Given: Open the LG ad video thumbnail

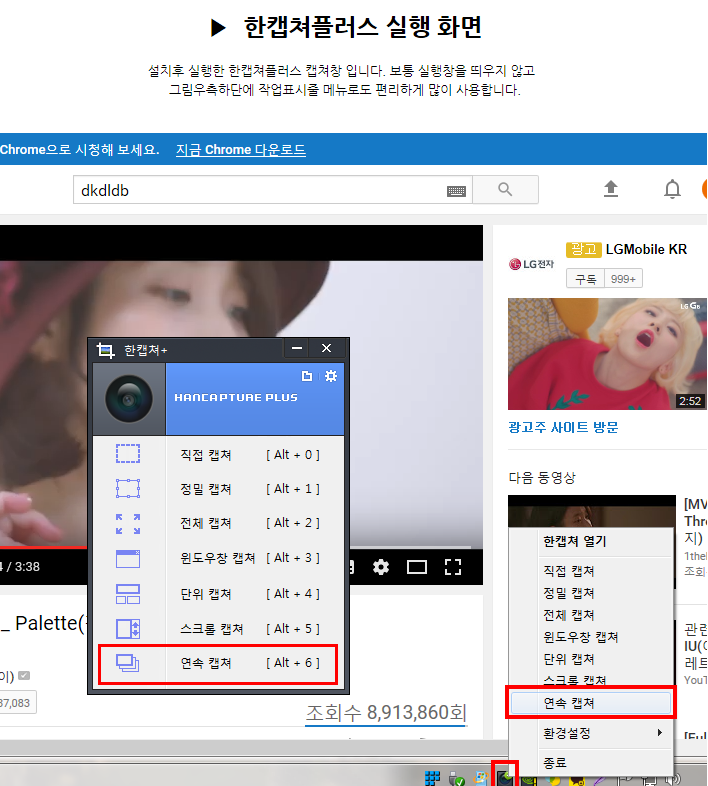Looking at the screenshot, I should 607,354.
